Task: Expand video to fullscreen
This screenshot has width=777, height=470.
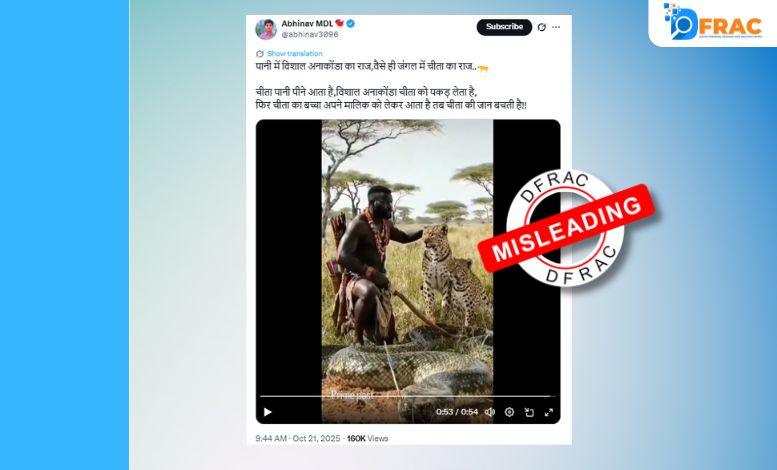Action: [549, 412]
